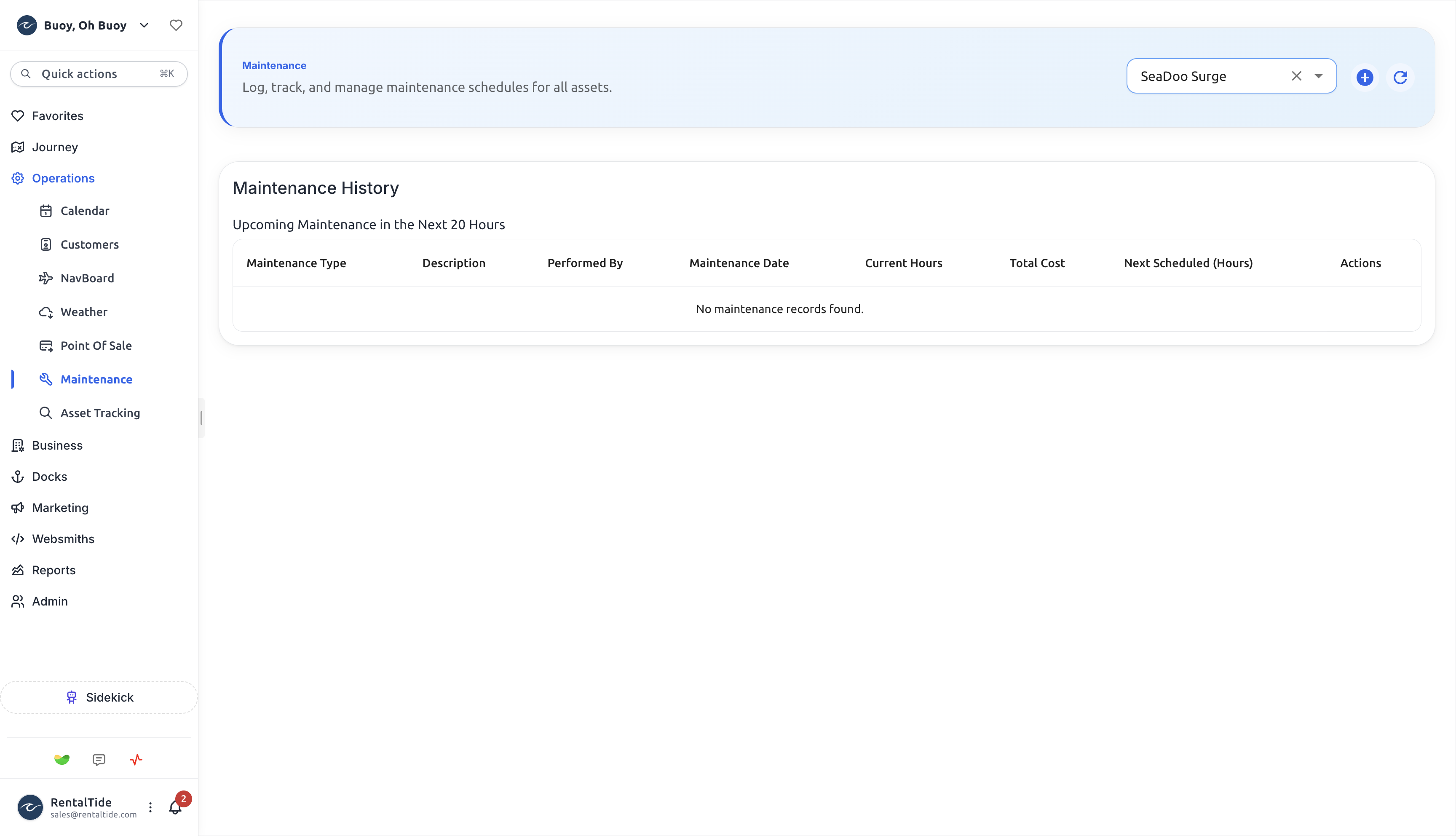Click the sidebar resize handle
Screen dimensions: 1456x836
(x=201, y=418)
